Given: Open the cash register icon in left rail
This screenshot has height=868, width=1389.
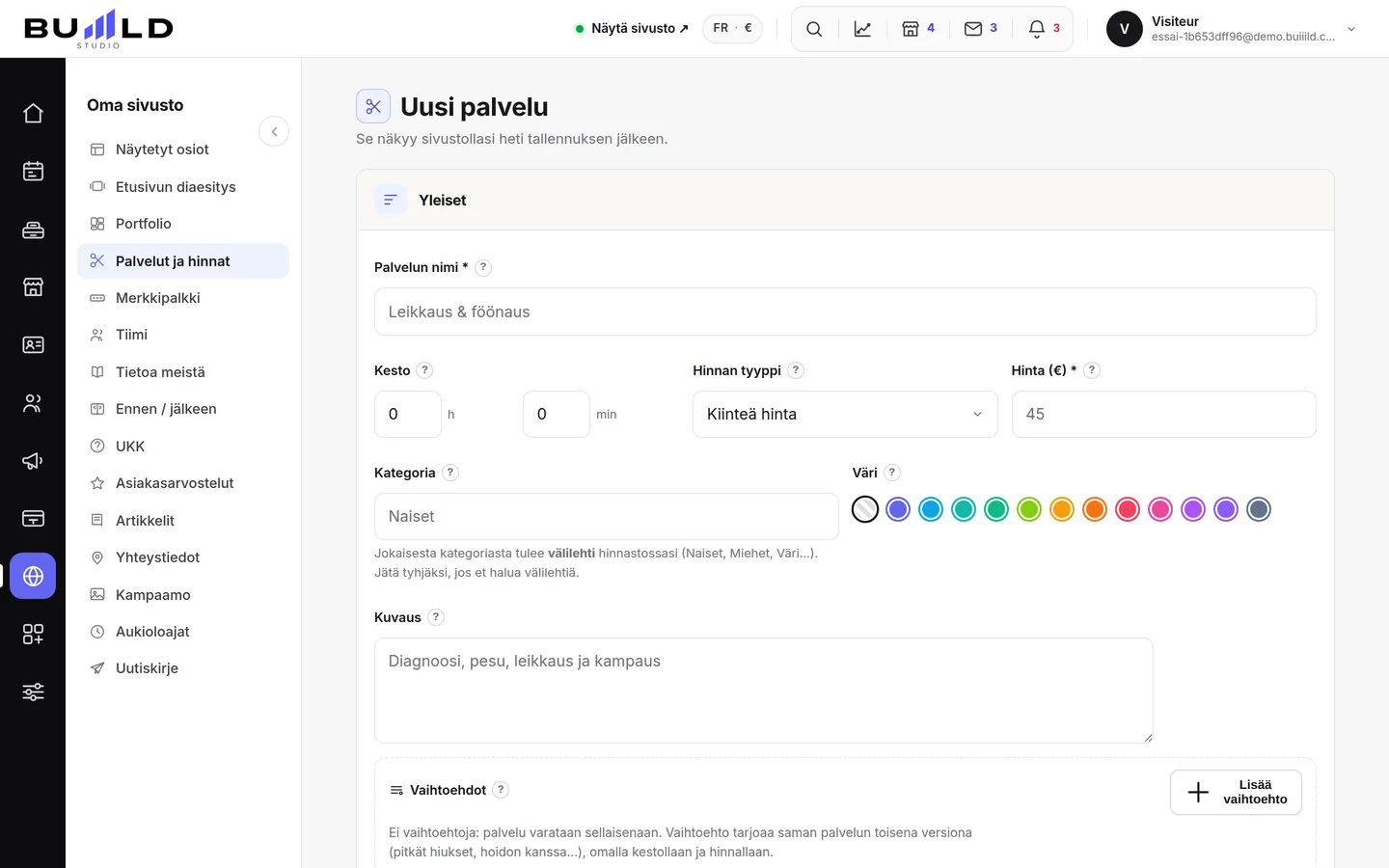Looking at the screenshot, I should click(33, 230).
